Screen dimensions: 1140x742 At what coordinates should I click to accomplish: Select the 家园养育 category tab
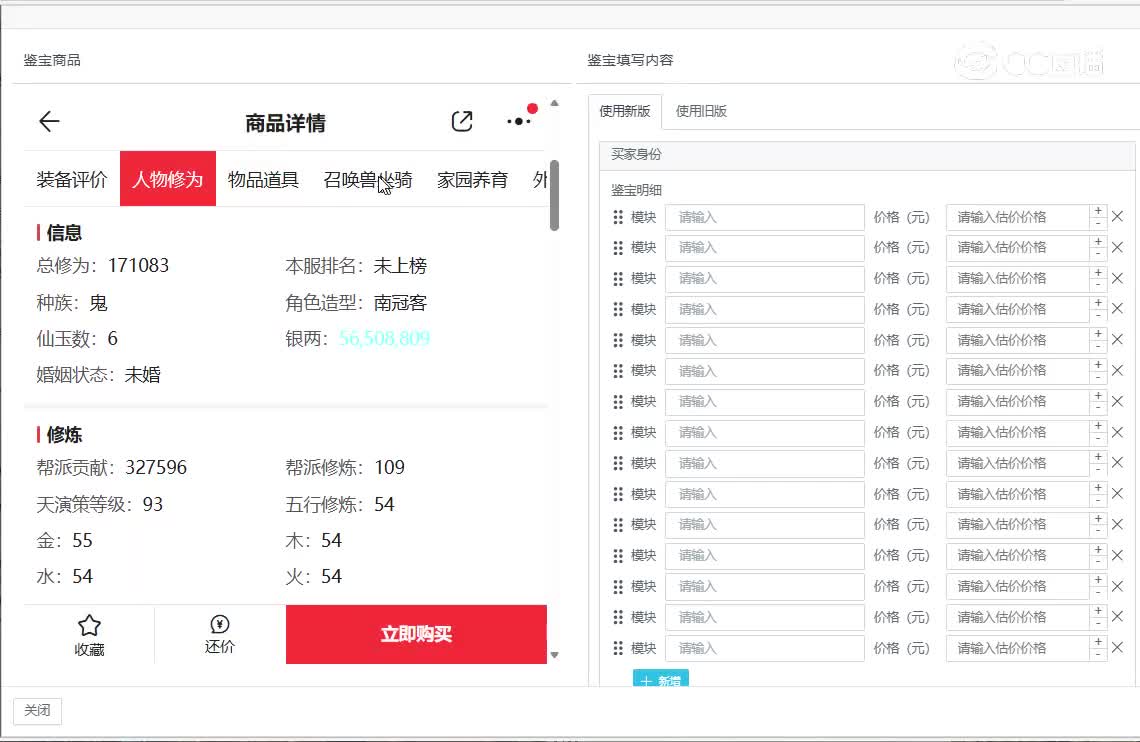coord(472,180)
